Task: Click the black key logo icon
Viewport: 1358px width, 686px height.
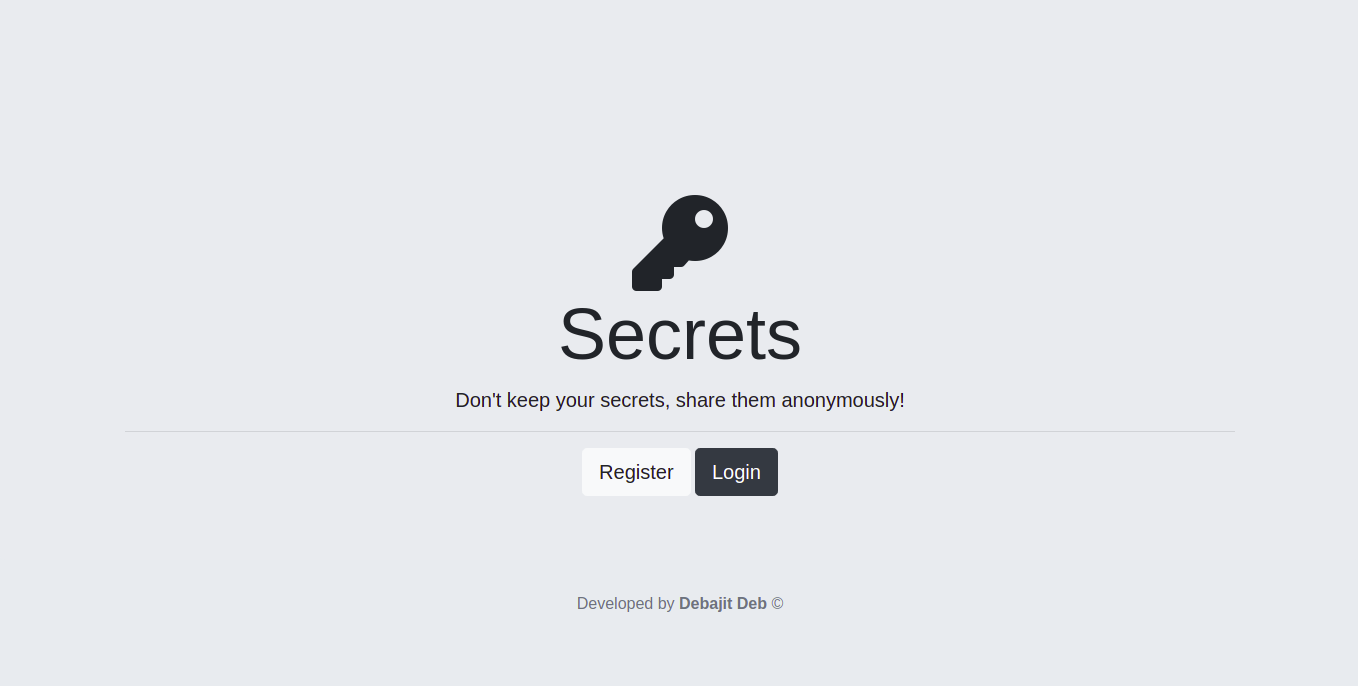Action: 680,243
